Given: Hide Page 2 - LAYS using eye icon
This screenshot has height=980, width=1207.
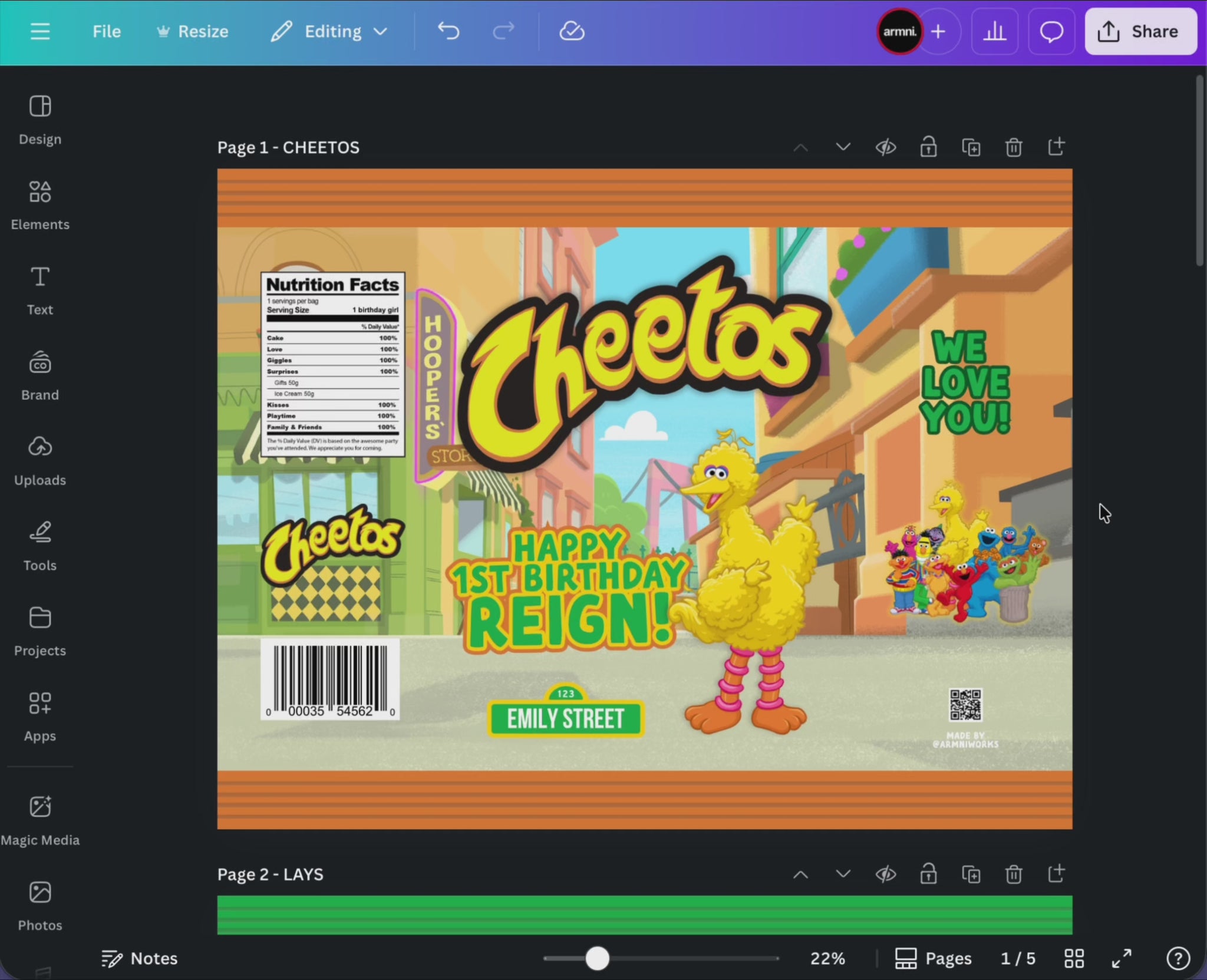Looking at the screenshot, I should tap(885, 875).
